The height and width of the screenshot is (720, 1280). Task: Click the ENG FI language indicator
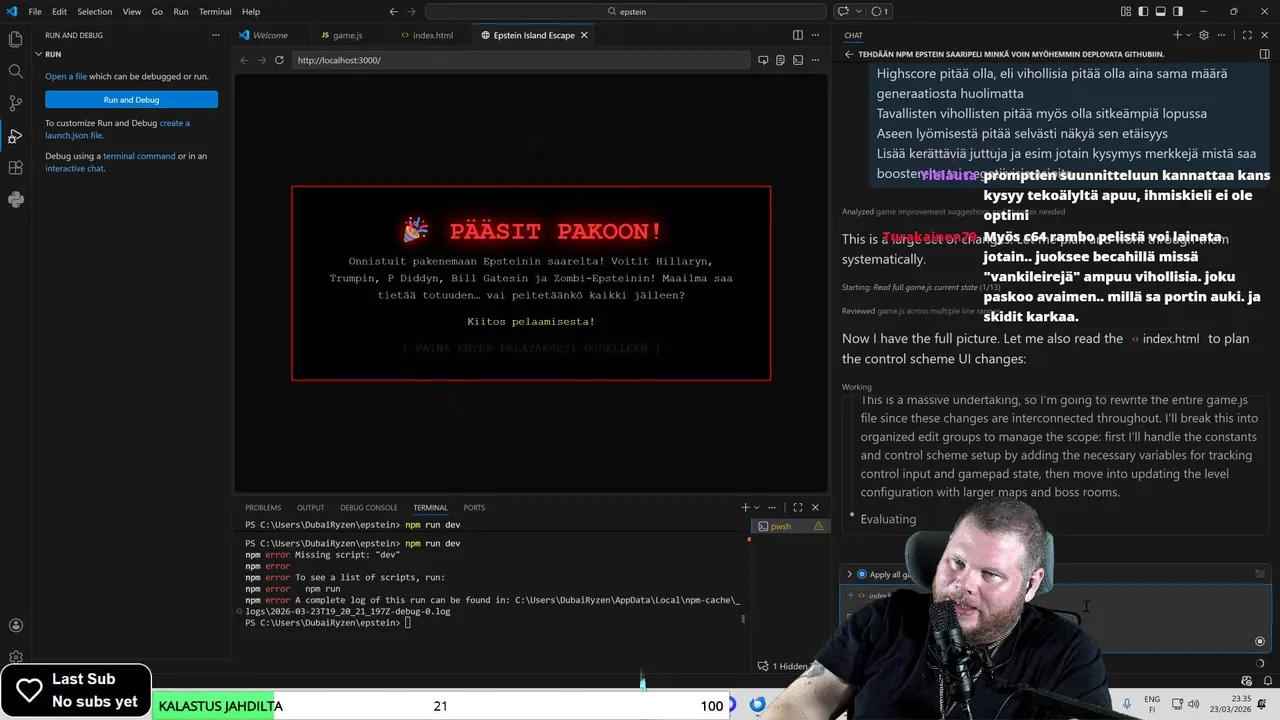[x=1152, y=704]
